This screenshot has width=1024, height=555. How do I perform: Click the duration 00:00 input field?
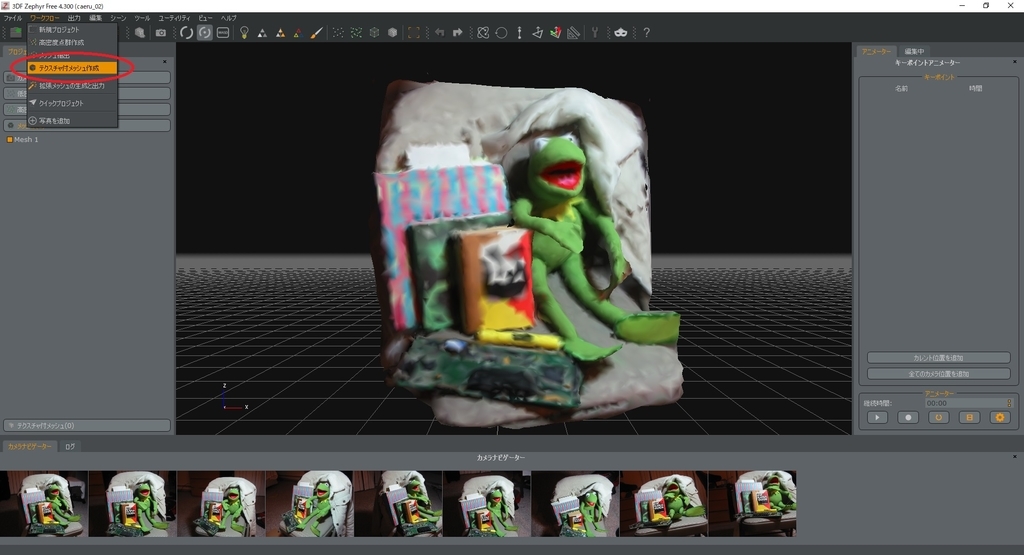pyautogui.click(x=965, y=404)
